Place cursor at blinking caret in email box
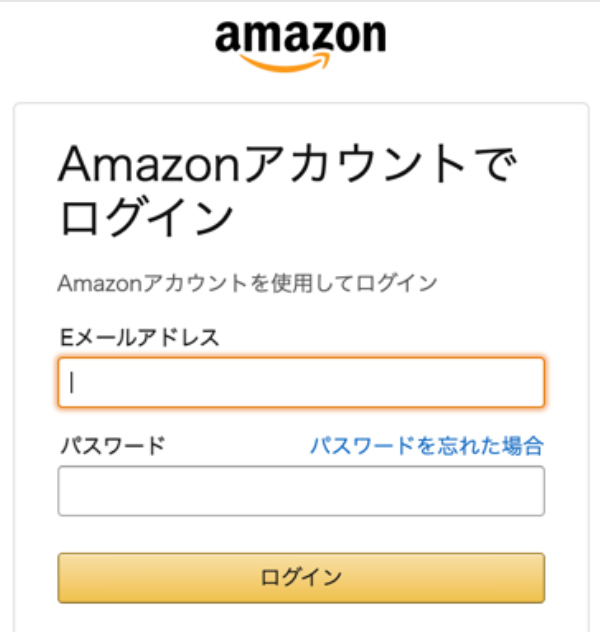This screenshot has height=632, width=600. (x=72, y=382)
